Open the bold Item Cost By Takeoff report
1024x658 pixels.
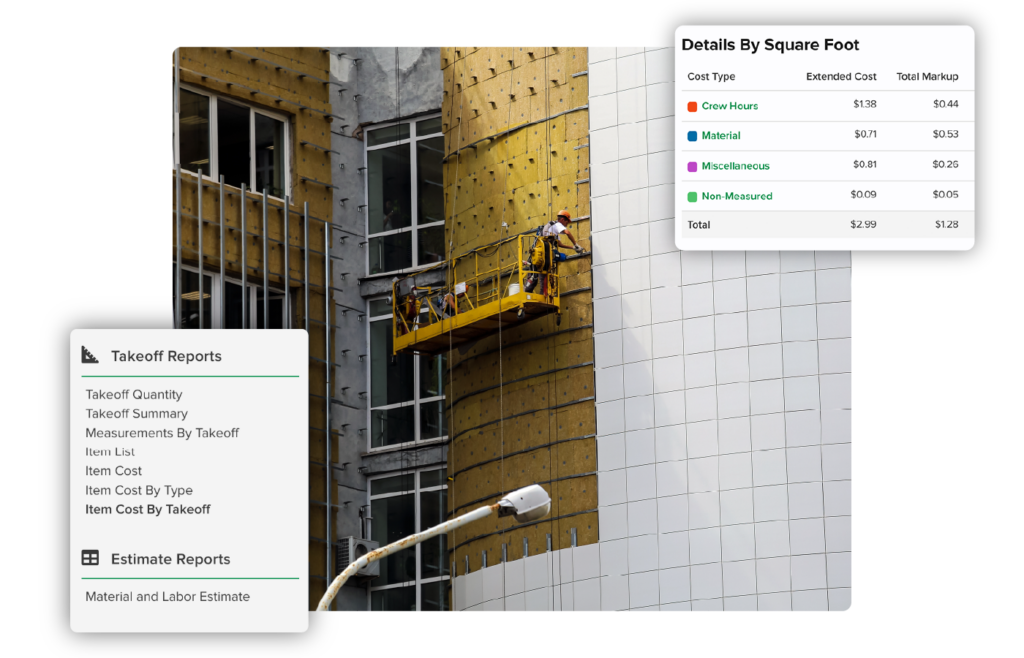point(148,509)
